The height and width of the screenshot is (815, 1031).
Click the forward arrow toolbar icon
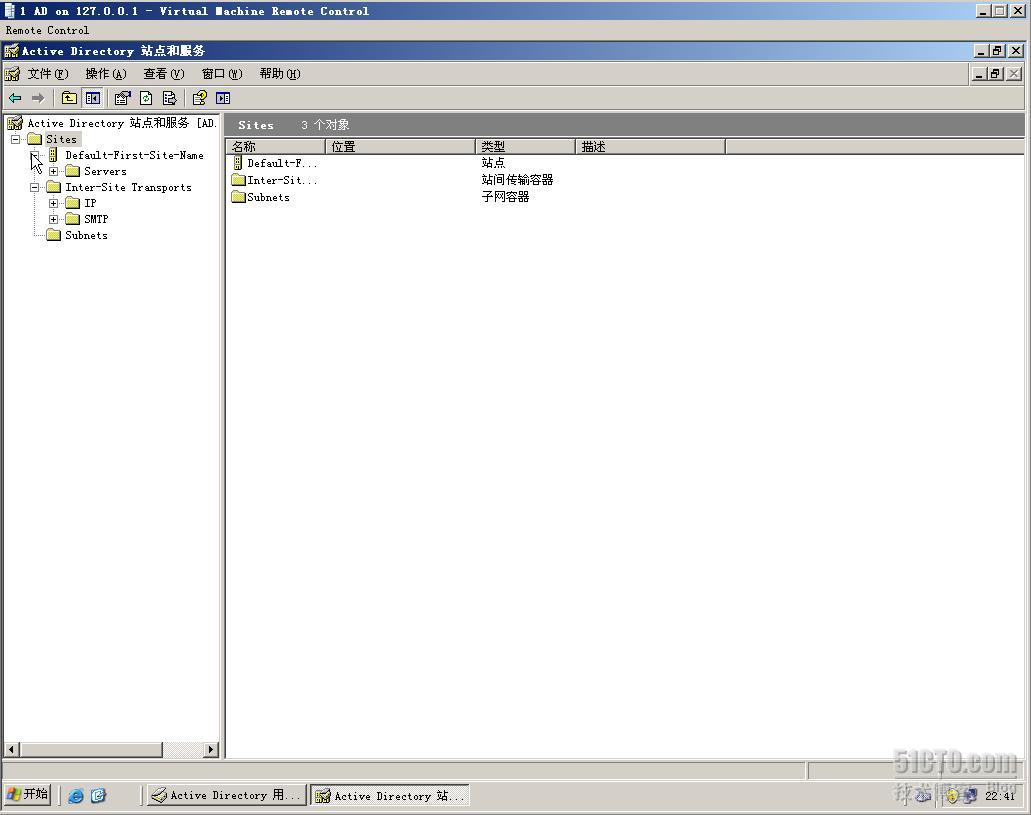tap(38, 98)
